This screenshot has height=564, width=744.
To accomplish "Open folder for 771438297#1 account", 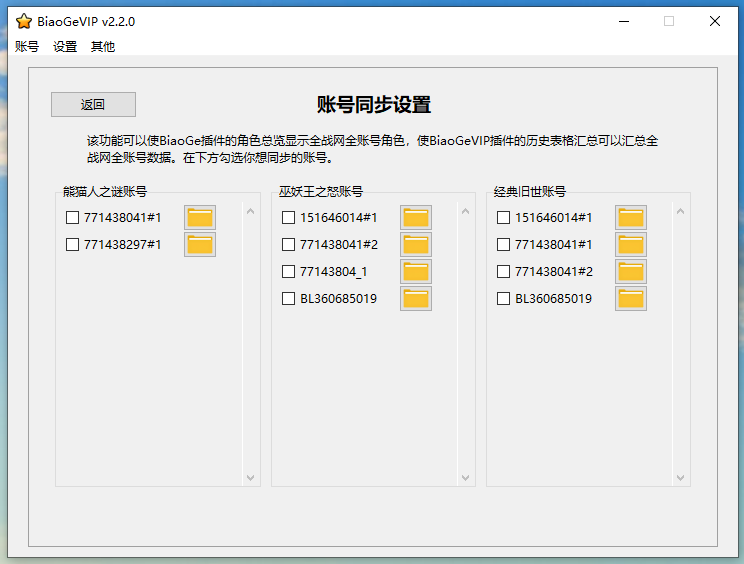I will (x=200, y=244).
